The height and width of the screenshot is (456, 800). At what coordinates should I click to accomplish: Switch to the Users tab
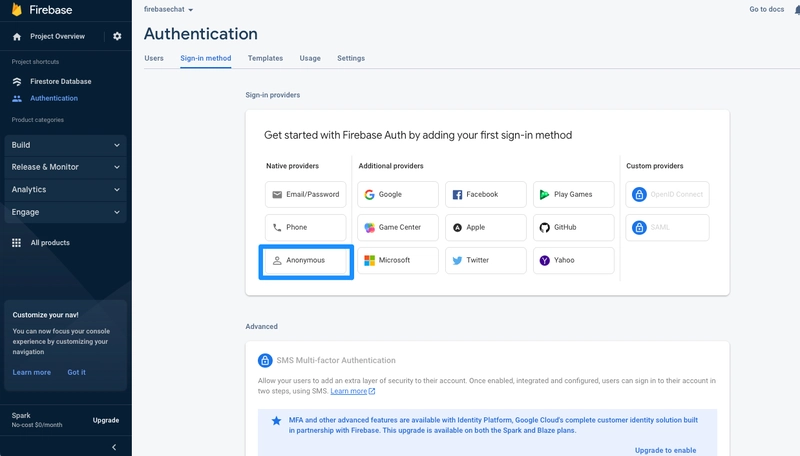click(x=154, y=58)
